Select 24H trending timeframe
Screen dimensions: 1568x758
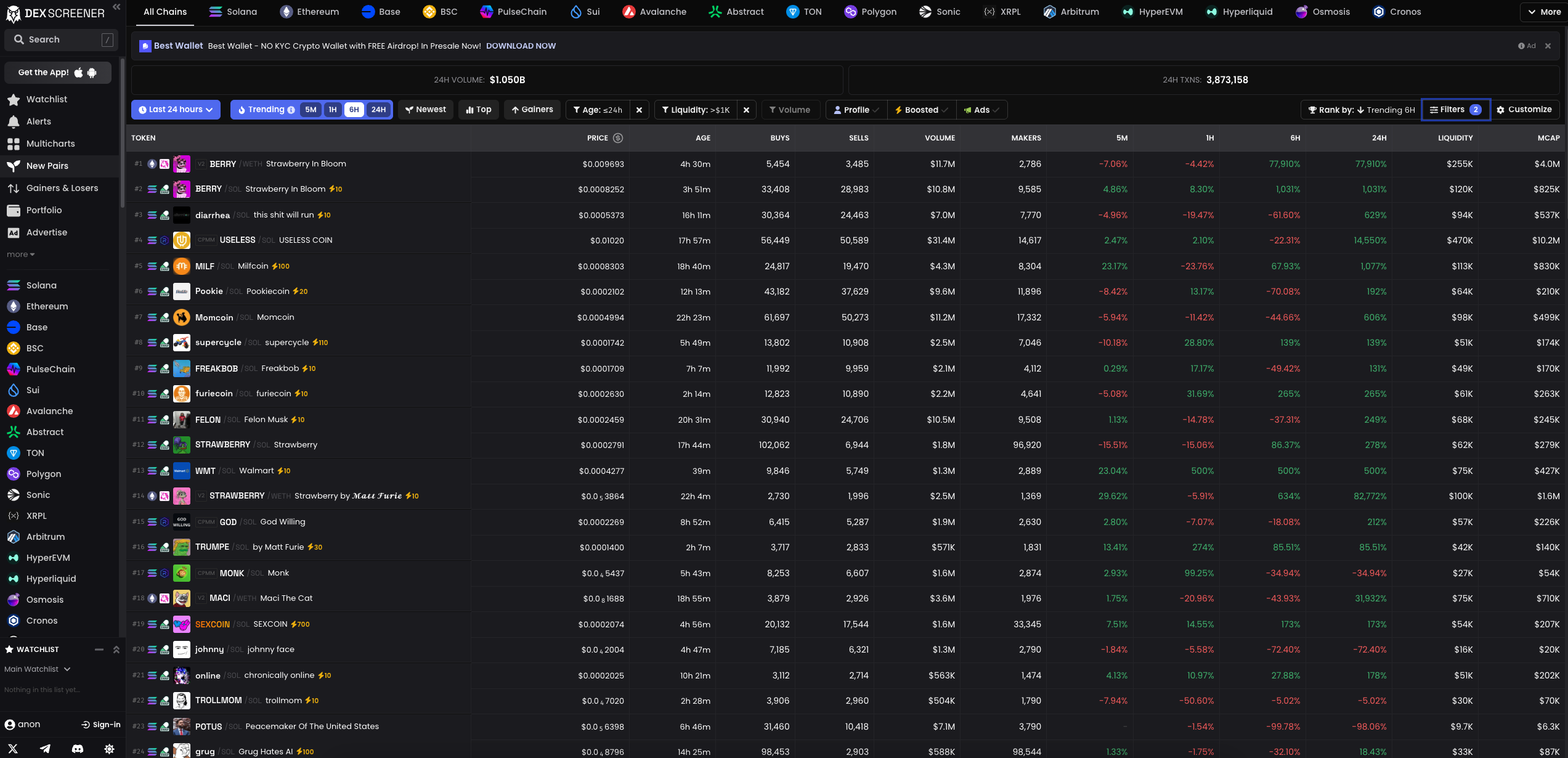coord(378,110)
